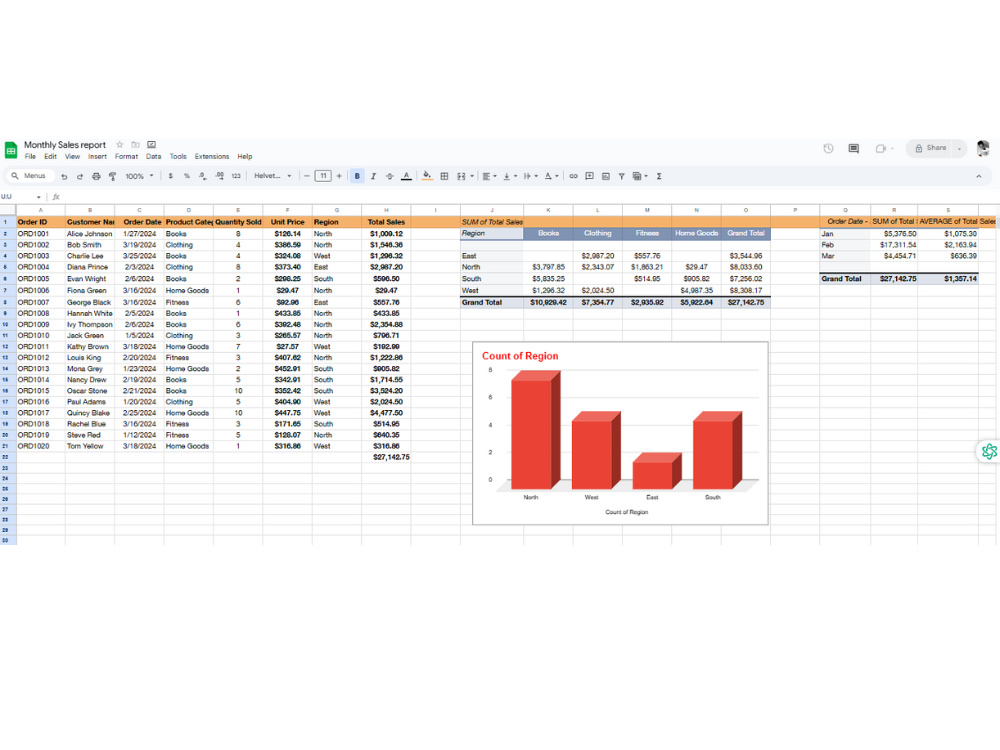
Task: Format as currency with dollar icon
Action: click(170, 176)
